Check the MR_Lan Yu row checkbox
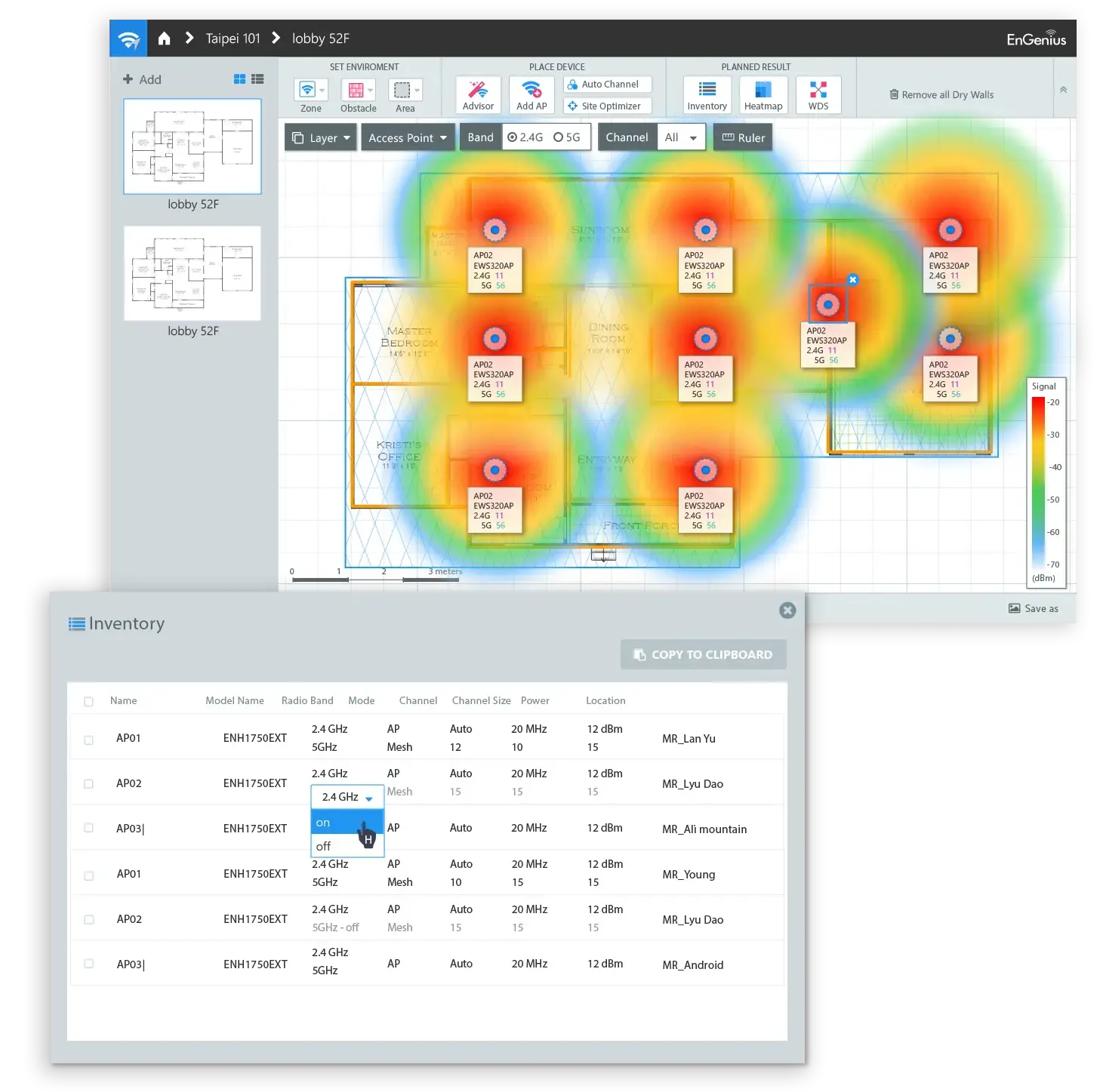1100x1092 pixels. click(88, 740)
